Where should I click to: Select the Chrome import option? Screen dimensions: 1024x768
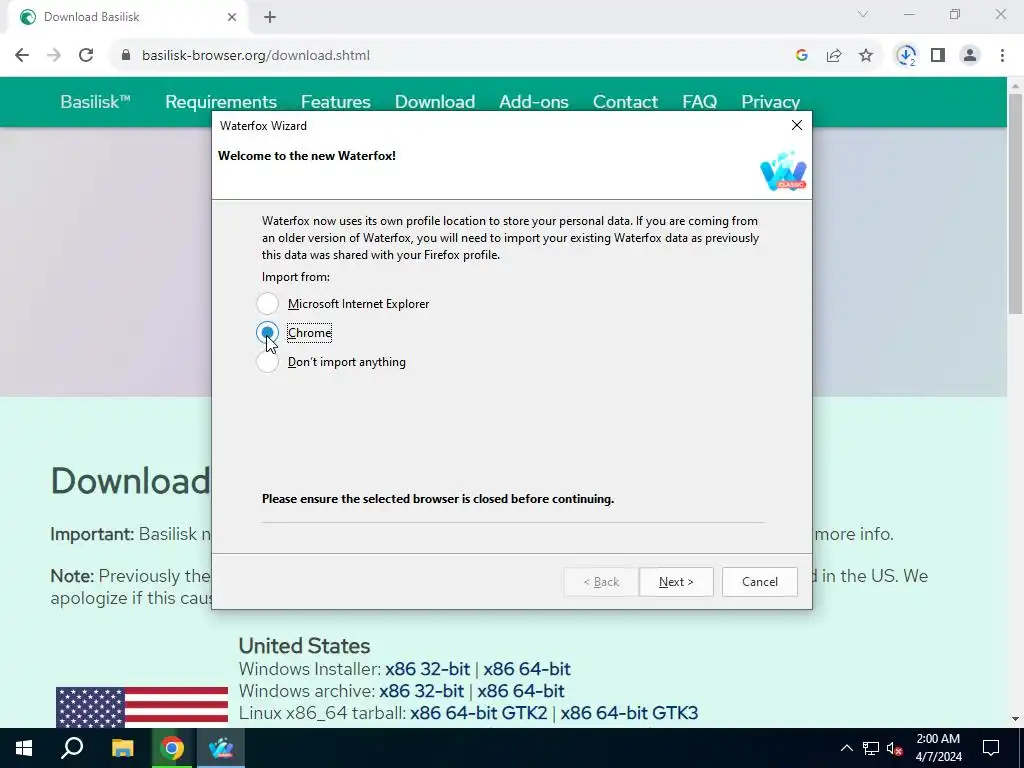pyautogui.click(x=267, y=333)
